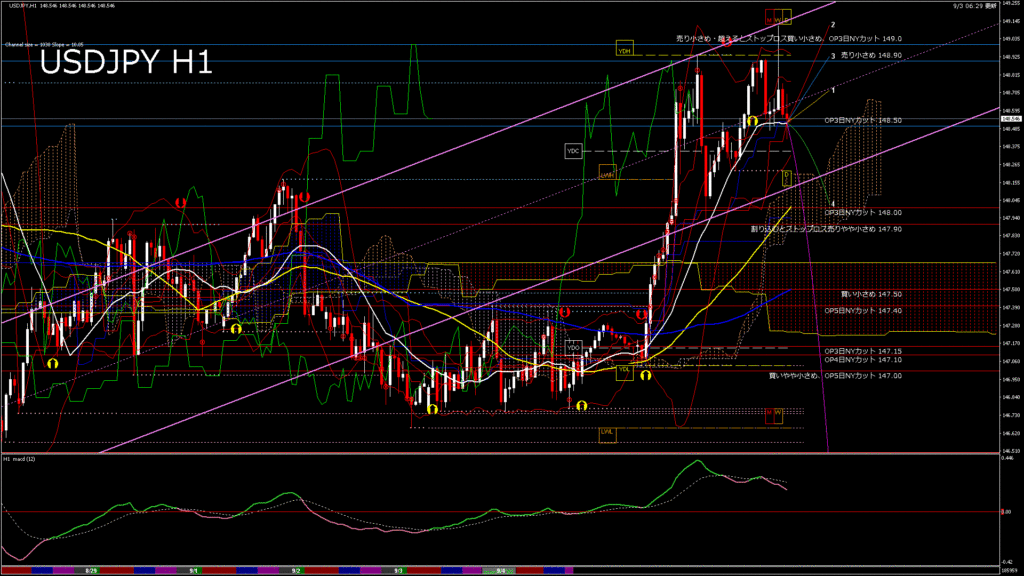
Task: Click the 9/3 date on time axis
Action: pos(398,570)
